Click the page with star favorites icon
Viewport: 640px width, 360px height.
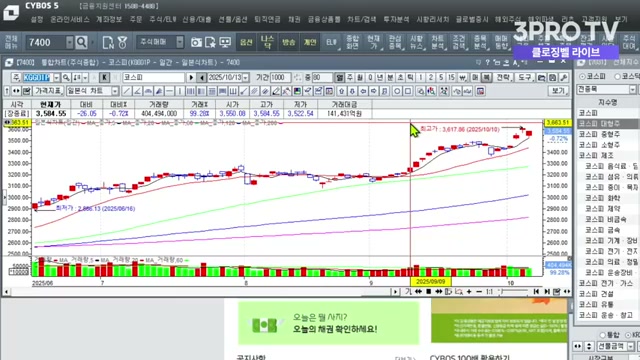point(211,42)
